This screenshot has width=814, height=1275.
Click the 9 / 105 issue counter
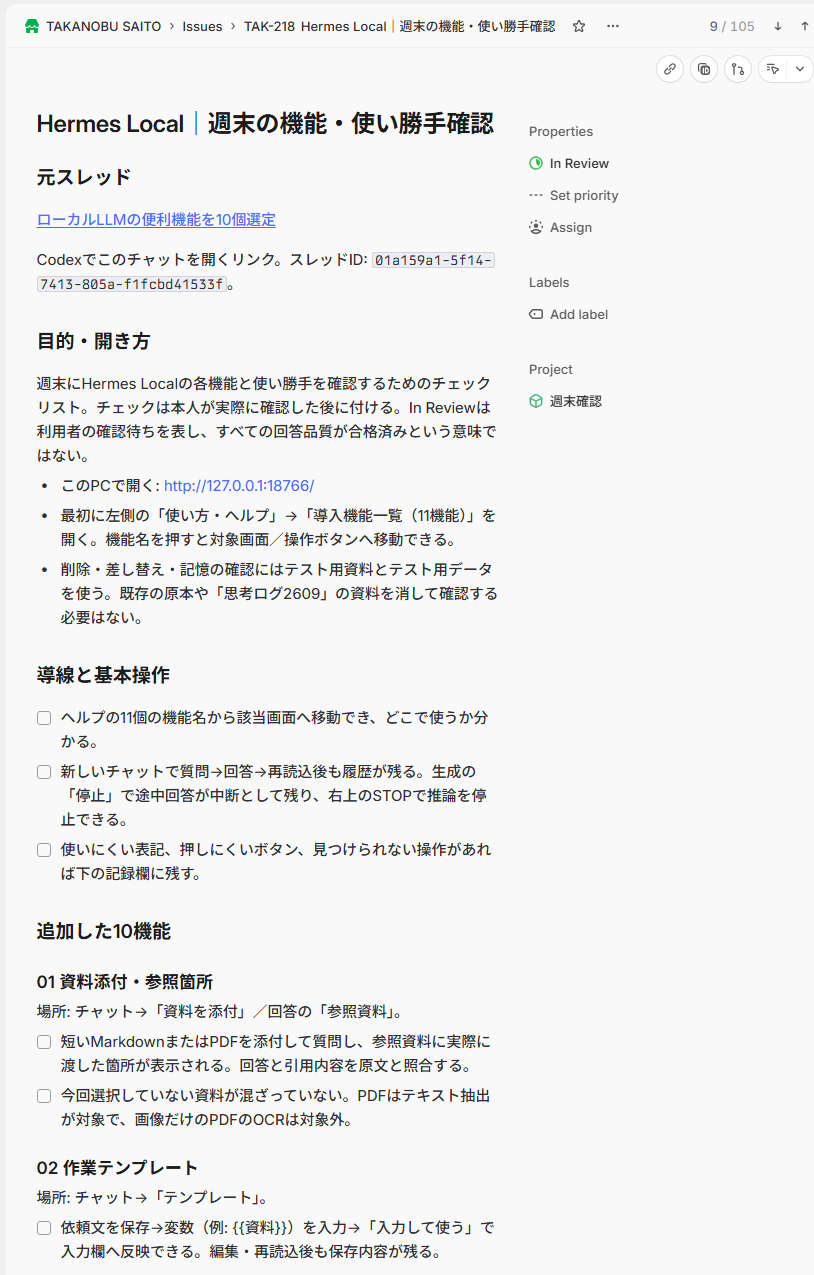[x=732, y=26]
